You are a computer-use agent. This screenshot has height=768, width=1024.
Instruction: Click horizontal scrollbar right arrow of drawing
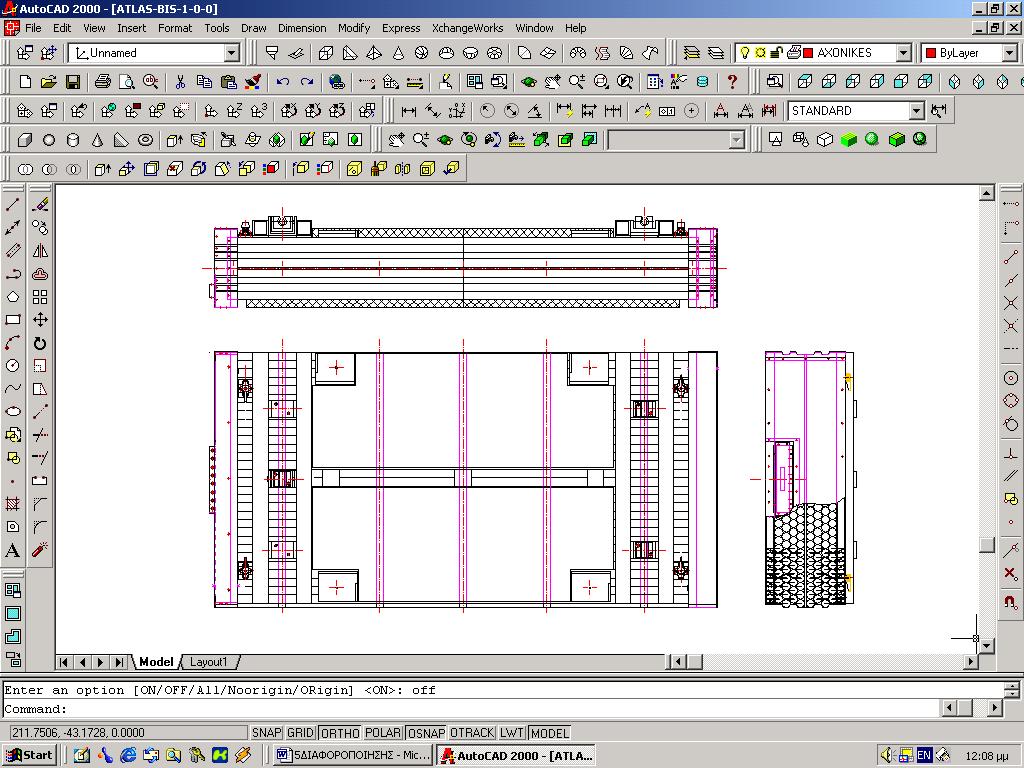(x=972, y=662)
